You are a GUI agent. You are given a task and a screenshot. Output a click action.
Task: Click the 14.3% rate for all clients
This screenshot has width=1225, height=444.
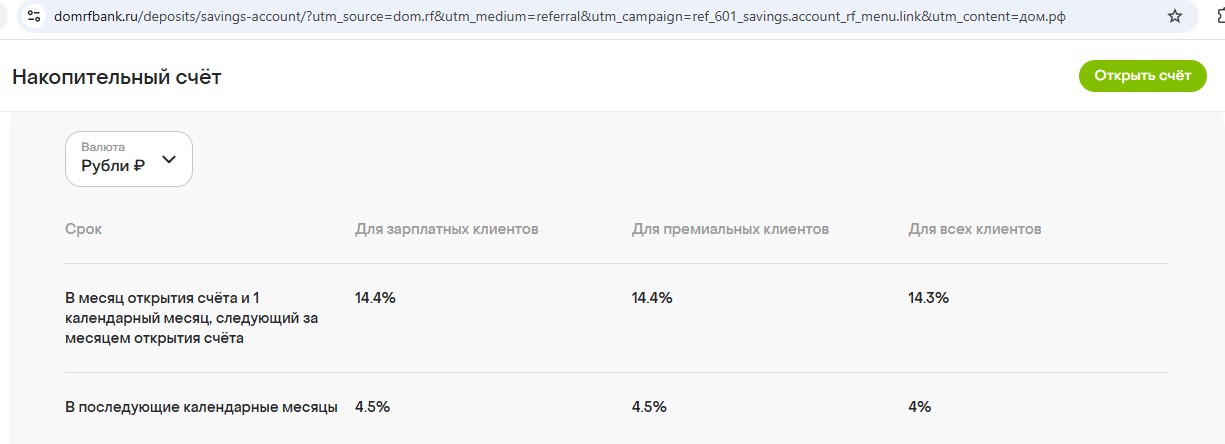tap(928, 297)
